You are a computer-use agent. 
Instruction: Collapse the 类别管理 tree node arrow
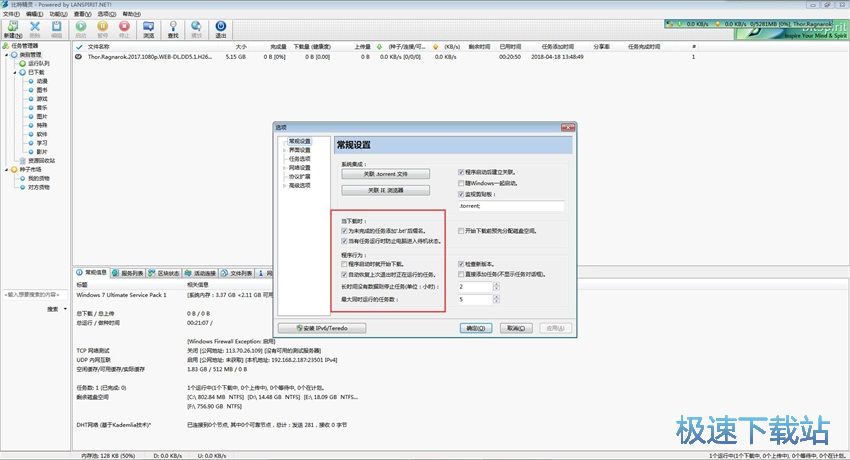coord(7,55)
